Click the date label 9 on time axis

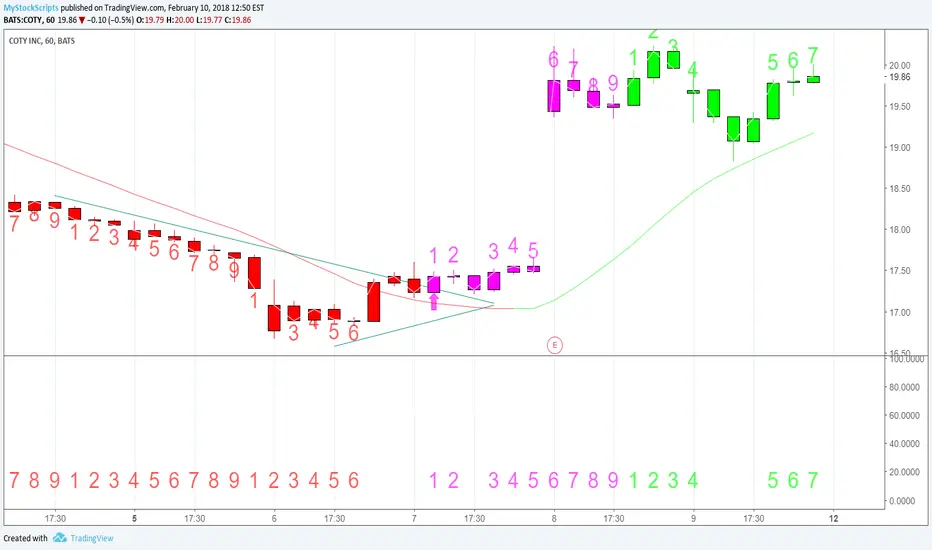tap(694, 518)
